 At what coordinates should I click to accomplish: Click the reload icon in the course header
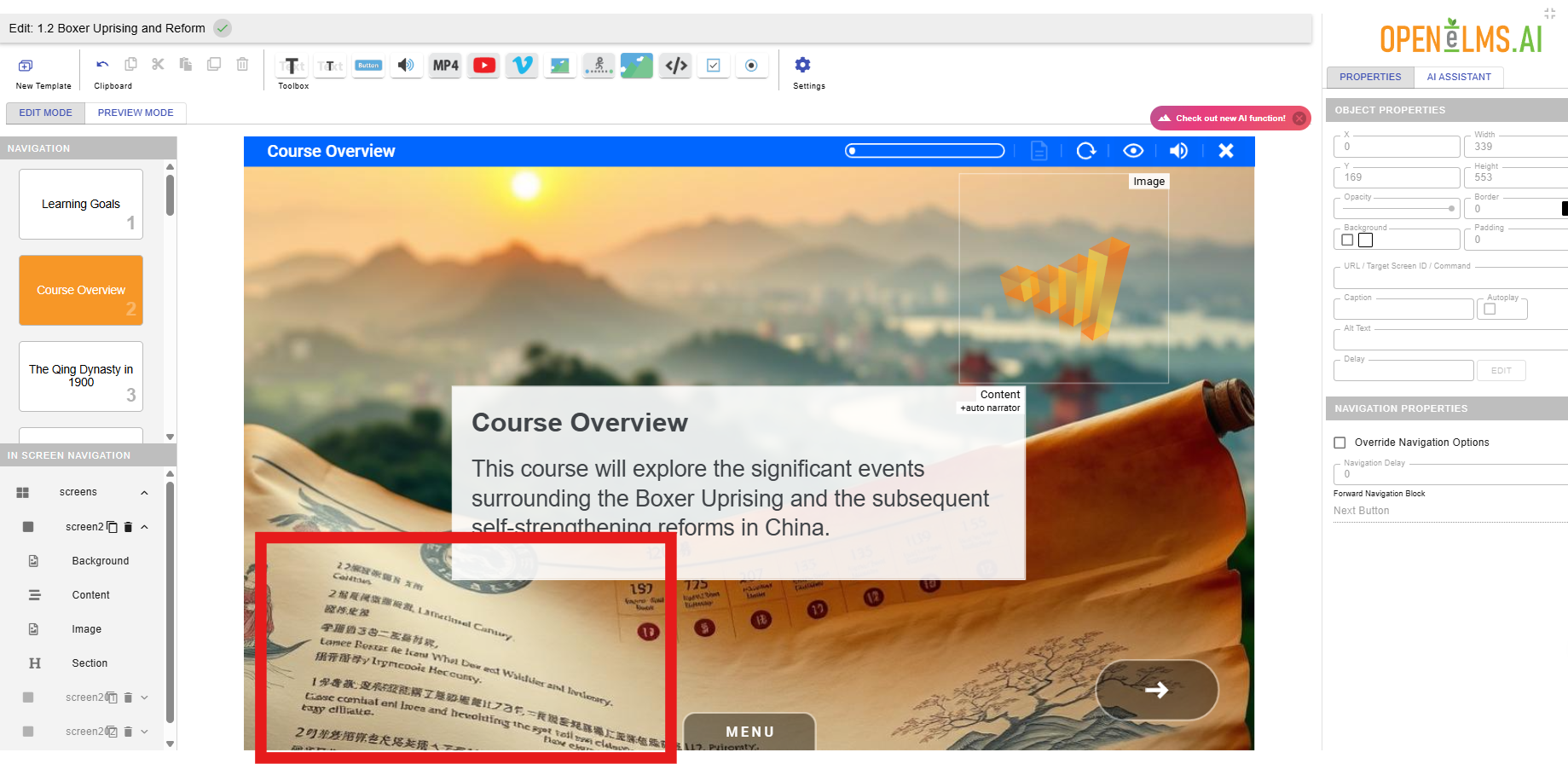pos(1085,151)
